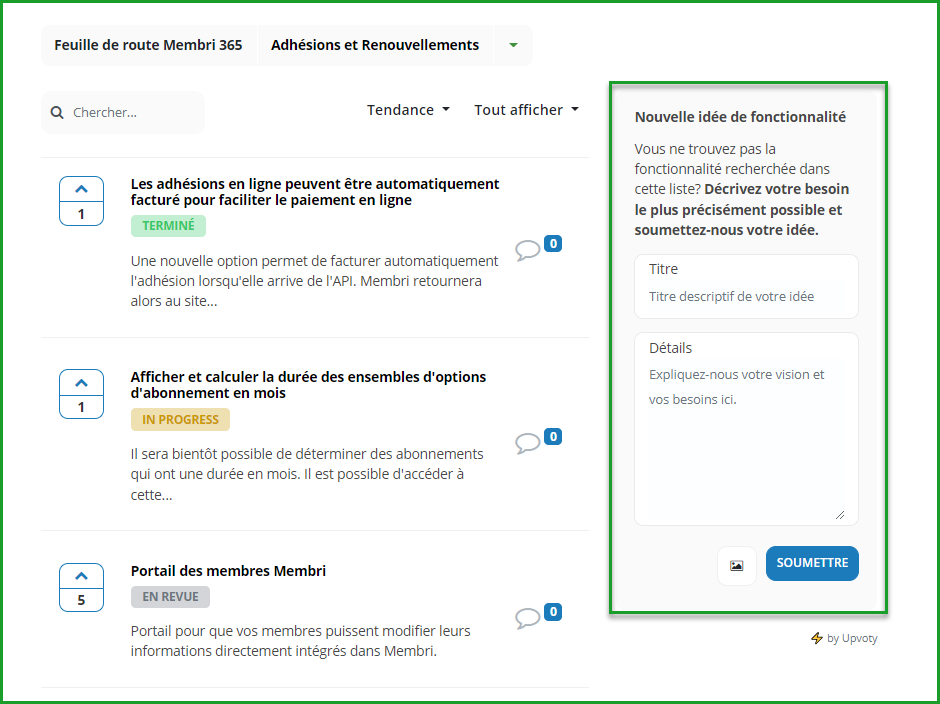Open the Tout afficher filter dropdown
The width and height of the screenshot is (940, 704).
pyautogui.click(x=526, y=110)
